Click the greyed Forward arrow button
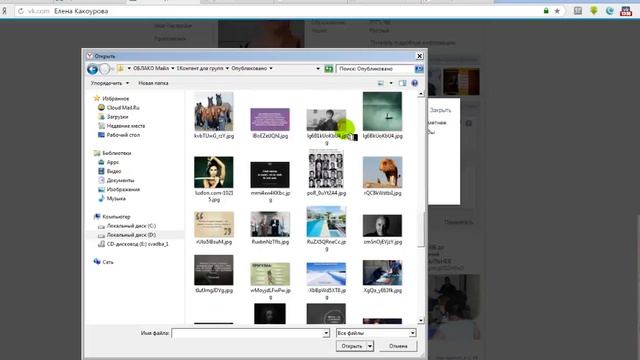The width and height of the screenshot is (640, 360). click(x=105, y=69)
